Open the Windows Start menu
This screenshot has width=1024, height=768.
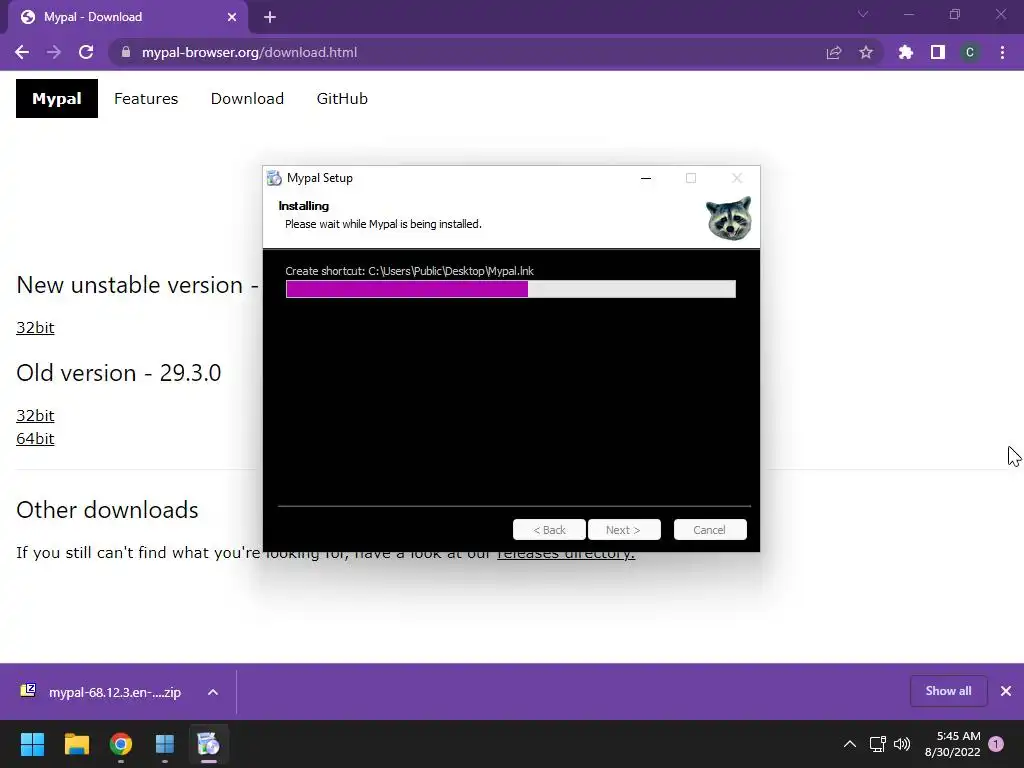pos(32,744)
